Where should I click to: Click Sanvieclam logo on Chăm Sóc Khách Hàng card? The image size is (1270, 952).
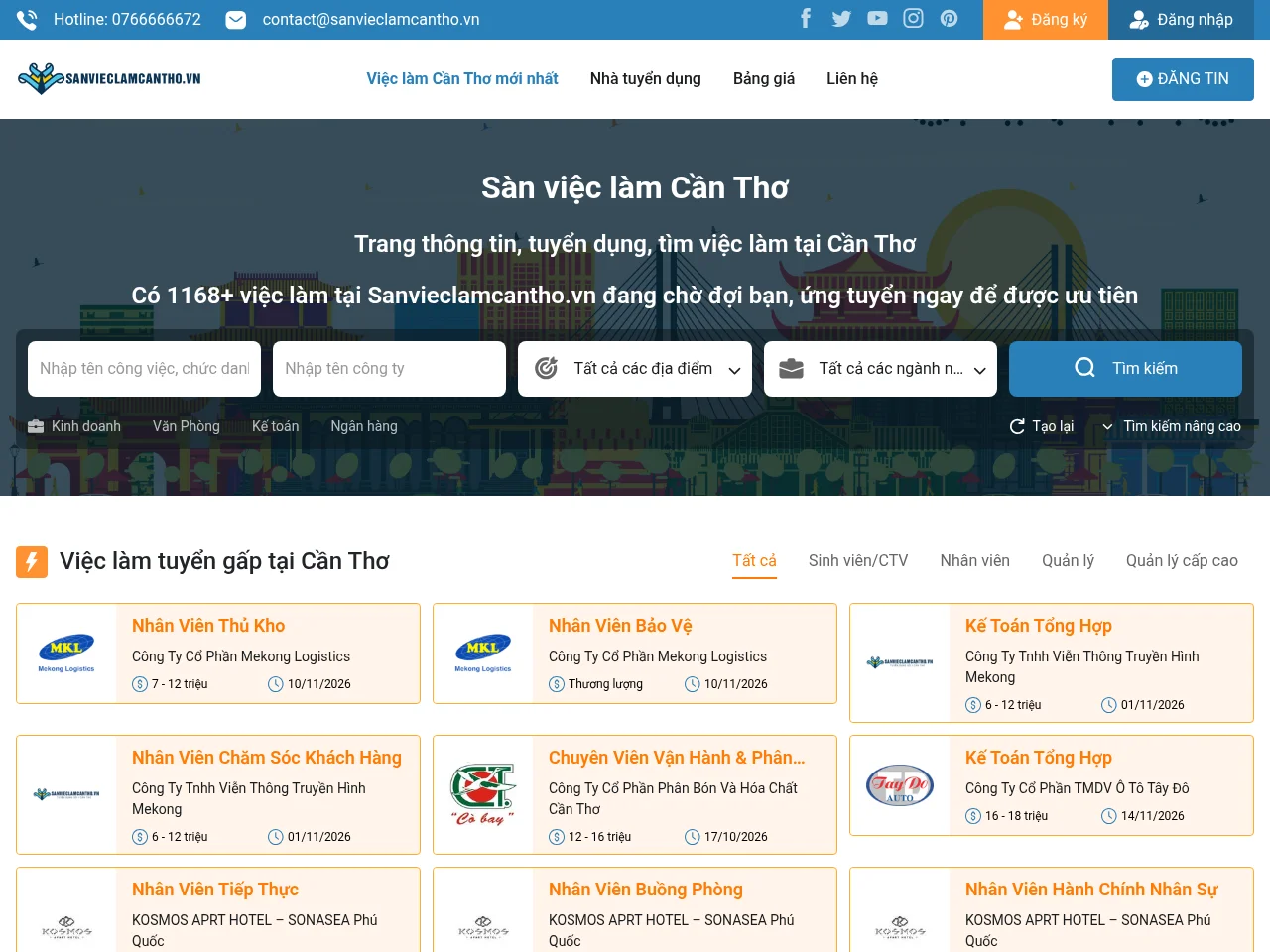66,794
